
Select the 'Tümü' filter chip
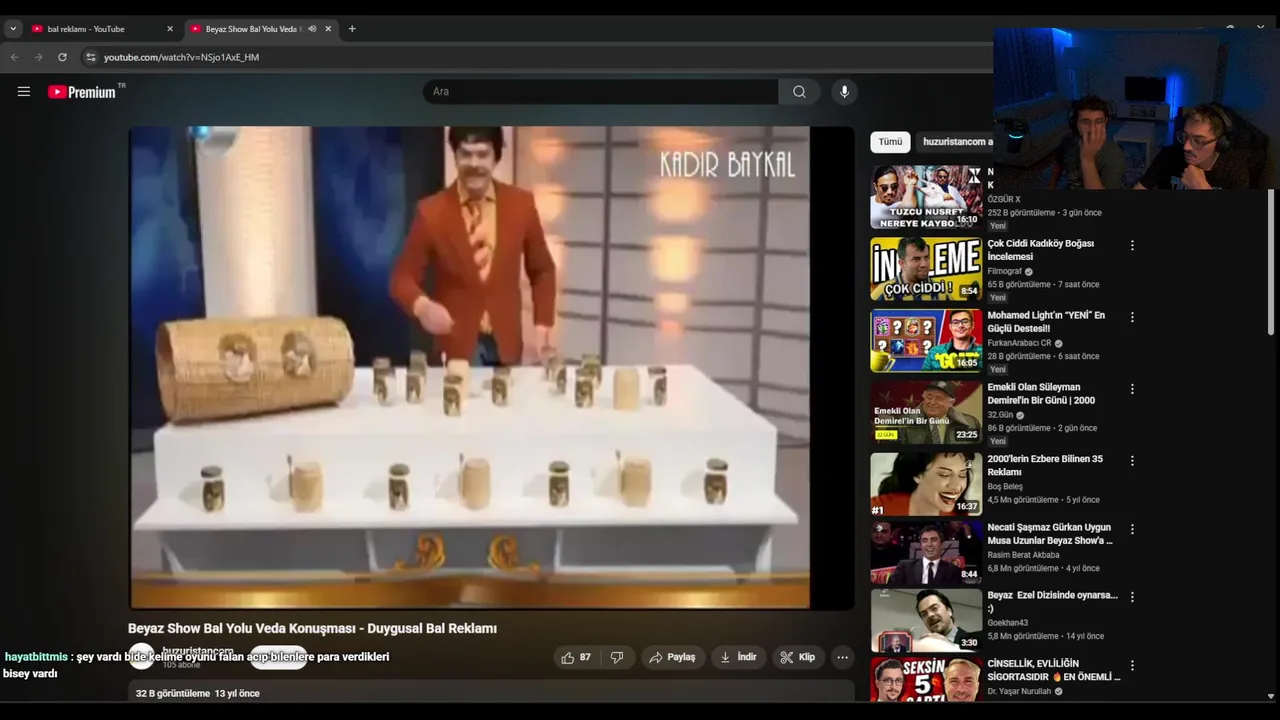tap(890, 142)
